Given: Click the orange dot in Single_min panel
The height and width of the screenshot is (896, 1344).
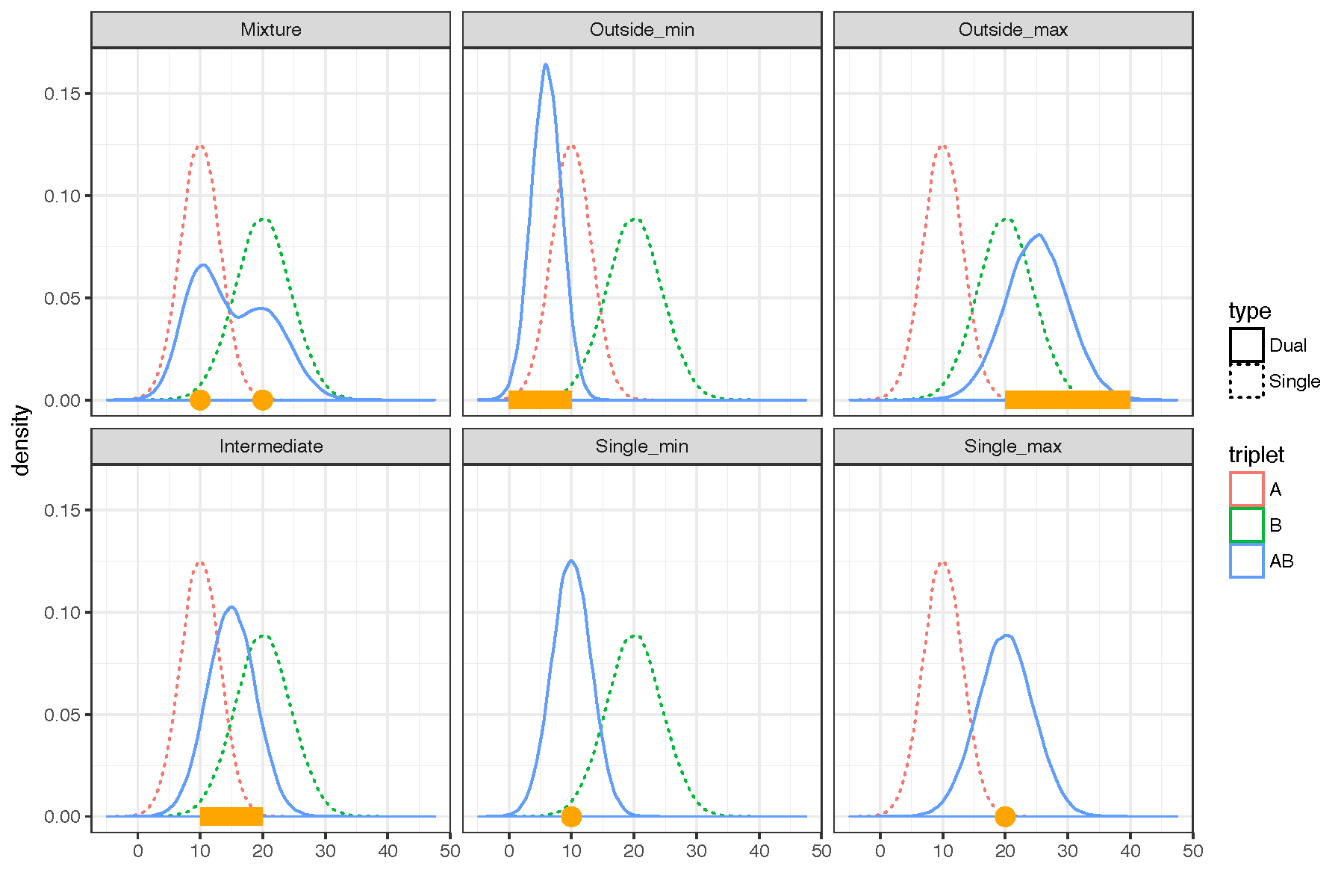Looking at the screenshot, I should pyautogui.click(x=571, y=817).
